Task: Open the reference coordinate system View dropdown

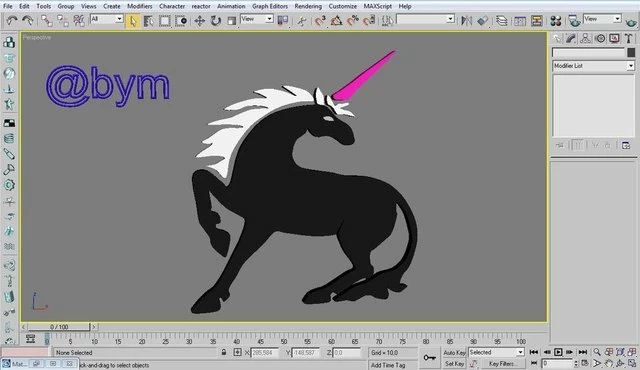Action: [257, 19]
